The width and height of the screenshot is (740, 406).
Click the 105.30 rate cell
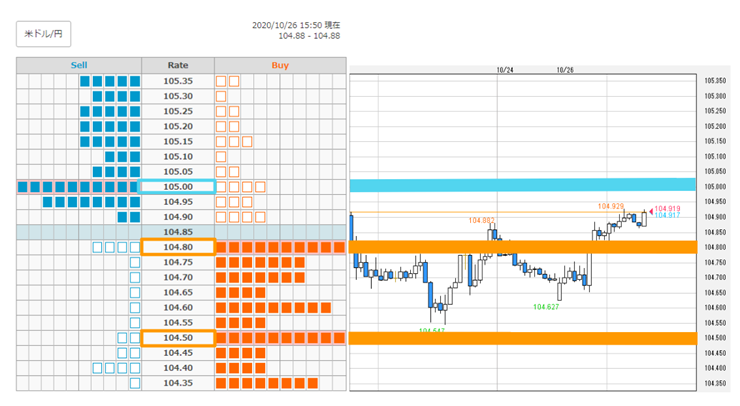click(x=178, y=96)
